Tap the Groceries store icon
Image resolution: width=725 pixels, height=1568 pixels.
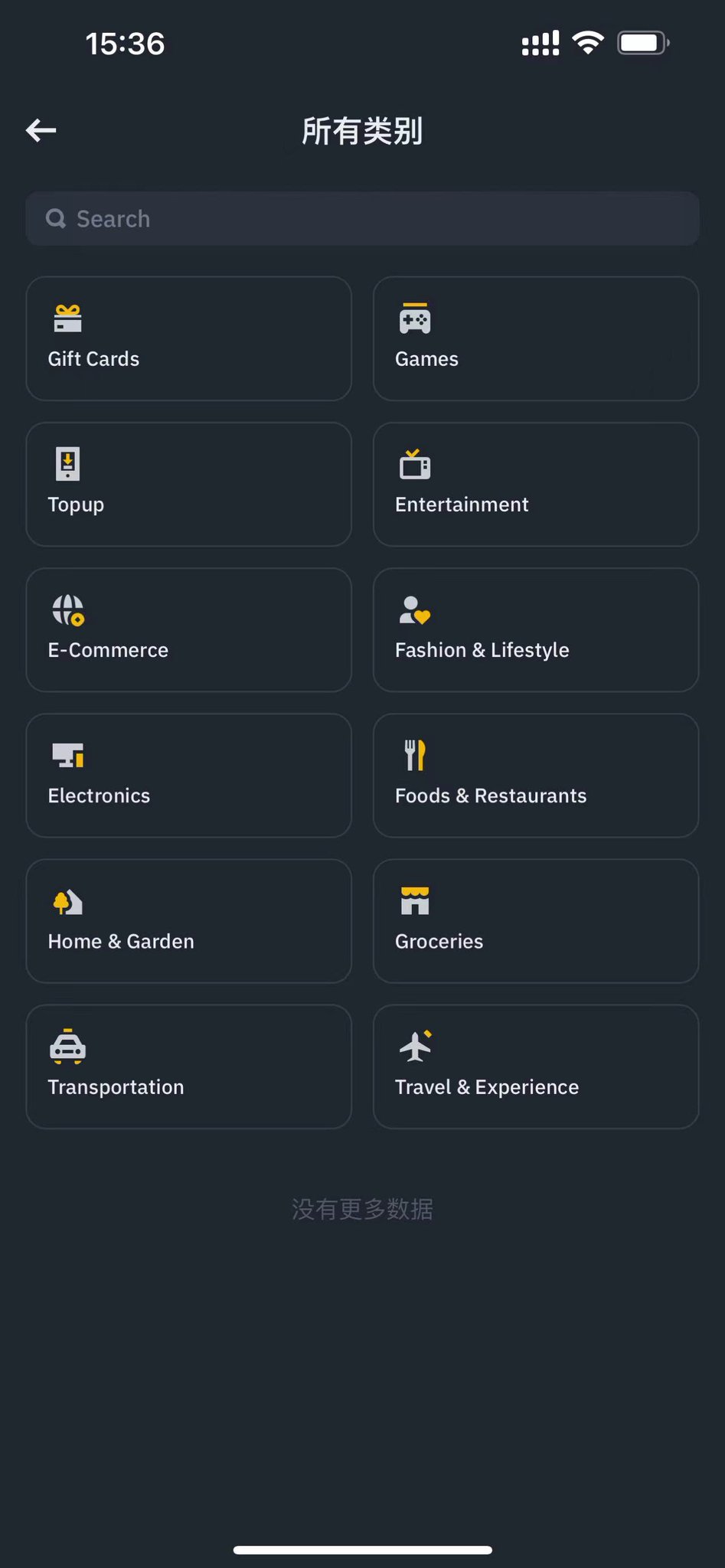point(415,901)
